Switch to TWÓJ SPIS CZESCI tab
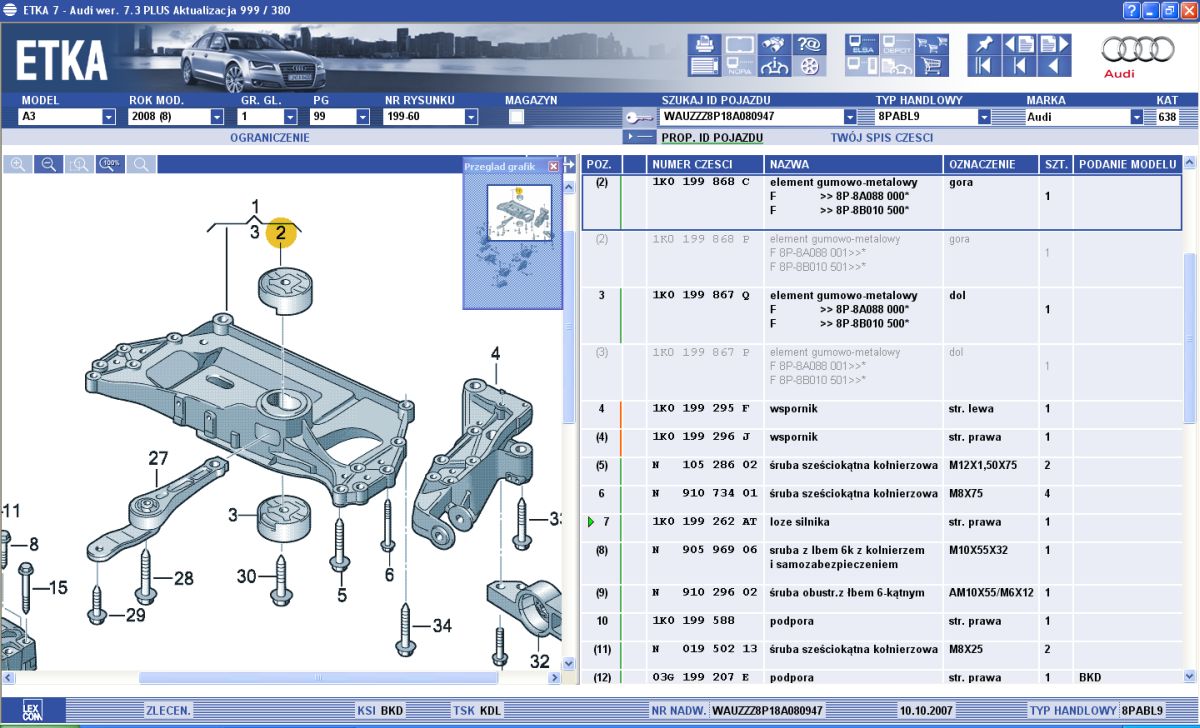The width and height of the screenshot is (1200, 728). point(882,138)
